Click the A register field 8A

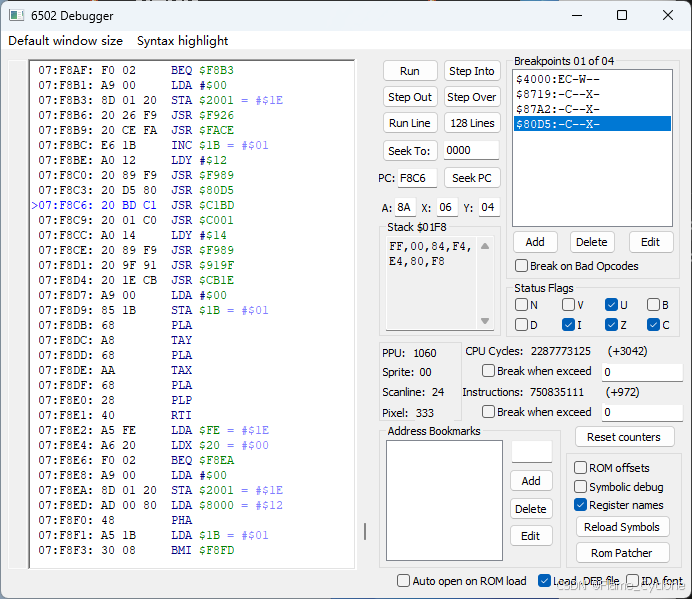405,207
